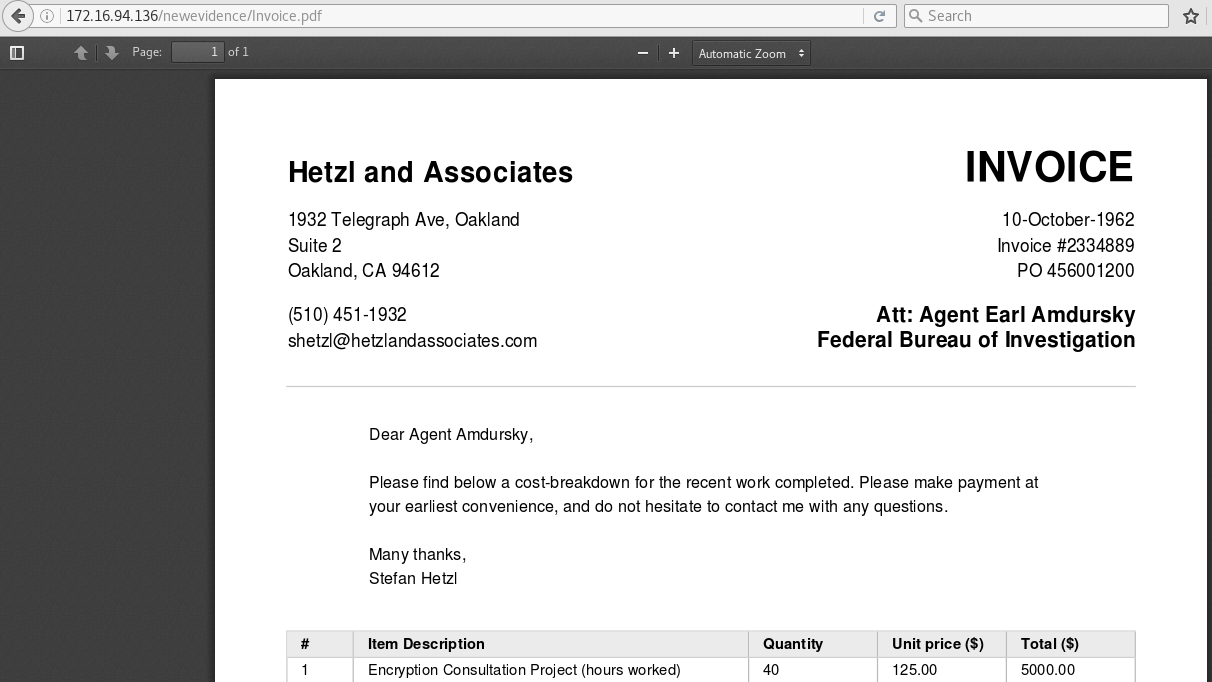1212x682 pixels.
Task: Zoom in on the PDF
Action: tap(674, 53)
